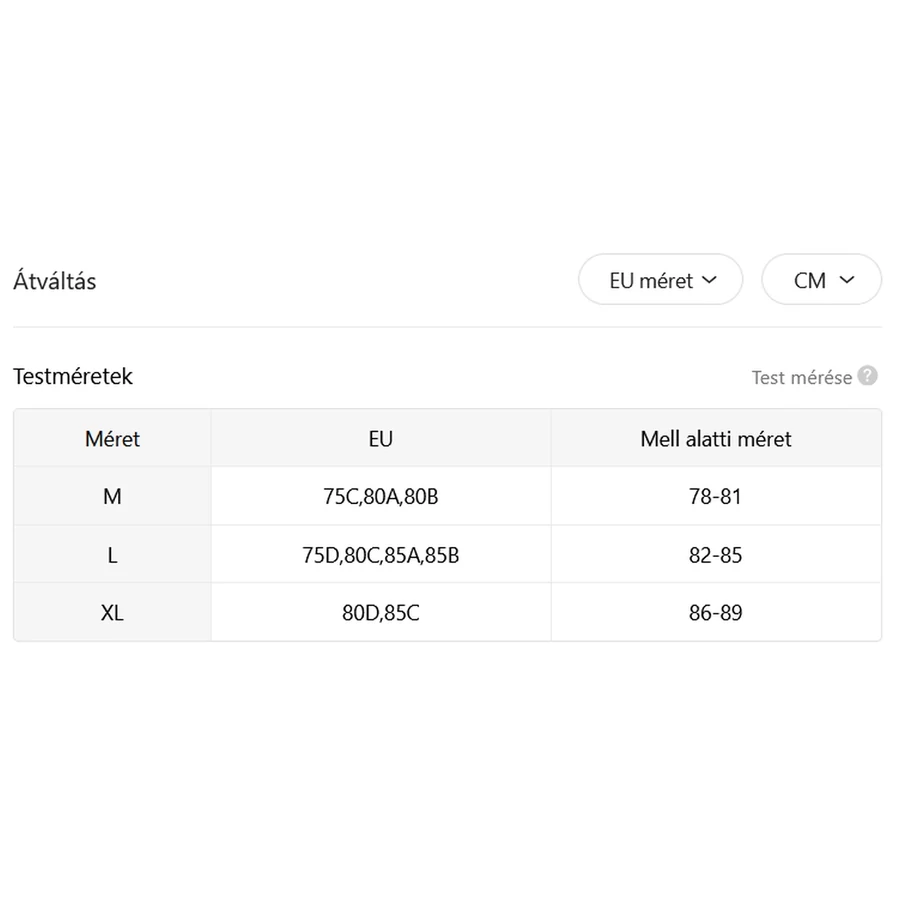Open the CM unit dropdown

click(821, 280)
